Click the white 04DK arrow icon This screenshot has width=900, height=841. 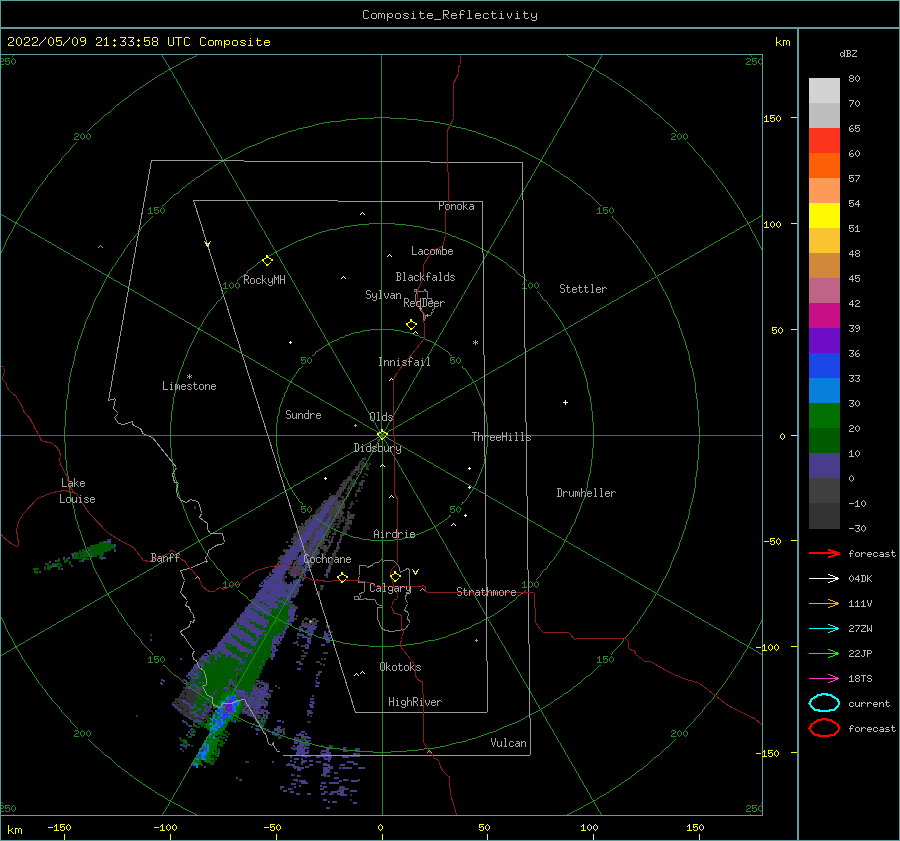click(x=824, y=578)
